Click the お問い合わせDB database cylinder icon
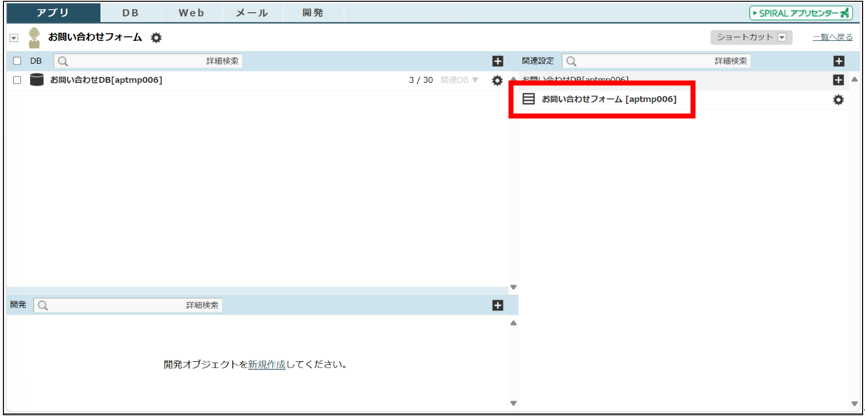 click(x=36, y=81)
